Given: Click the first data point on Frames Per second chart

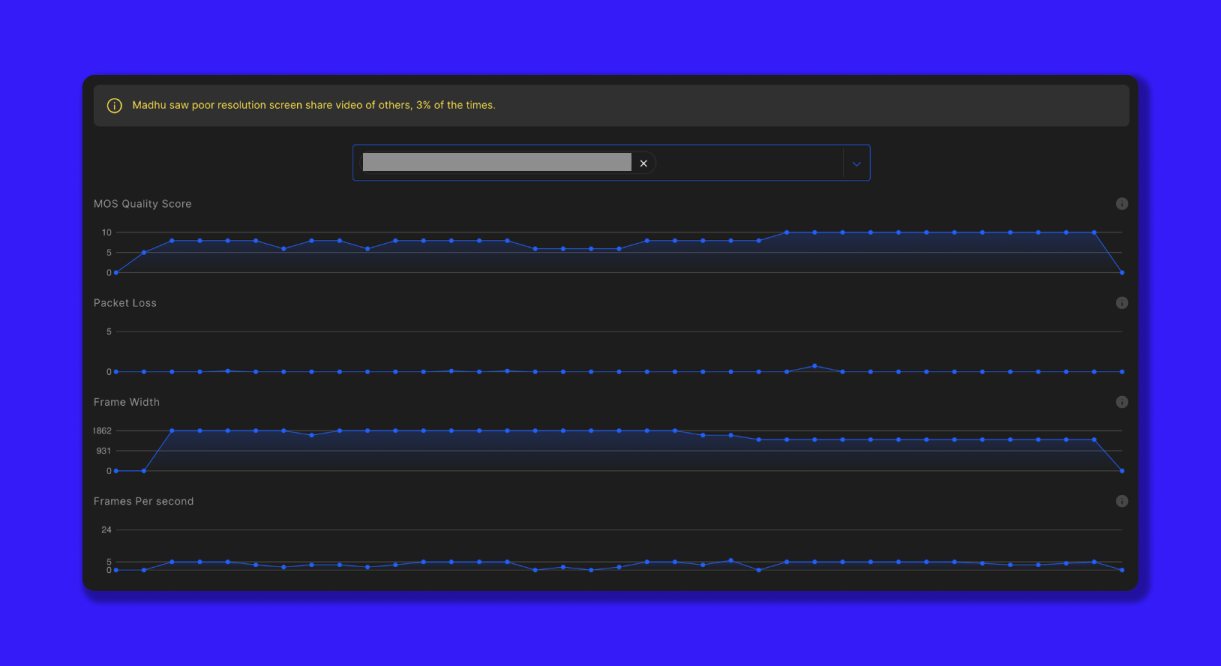Looking at the screenshot, I should tap(116, 570).
